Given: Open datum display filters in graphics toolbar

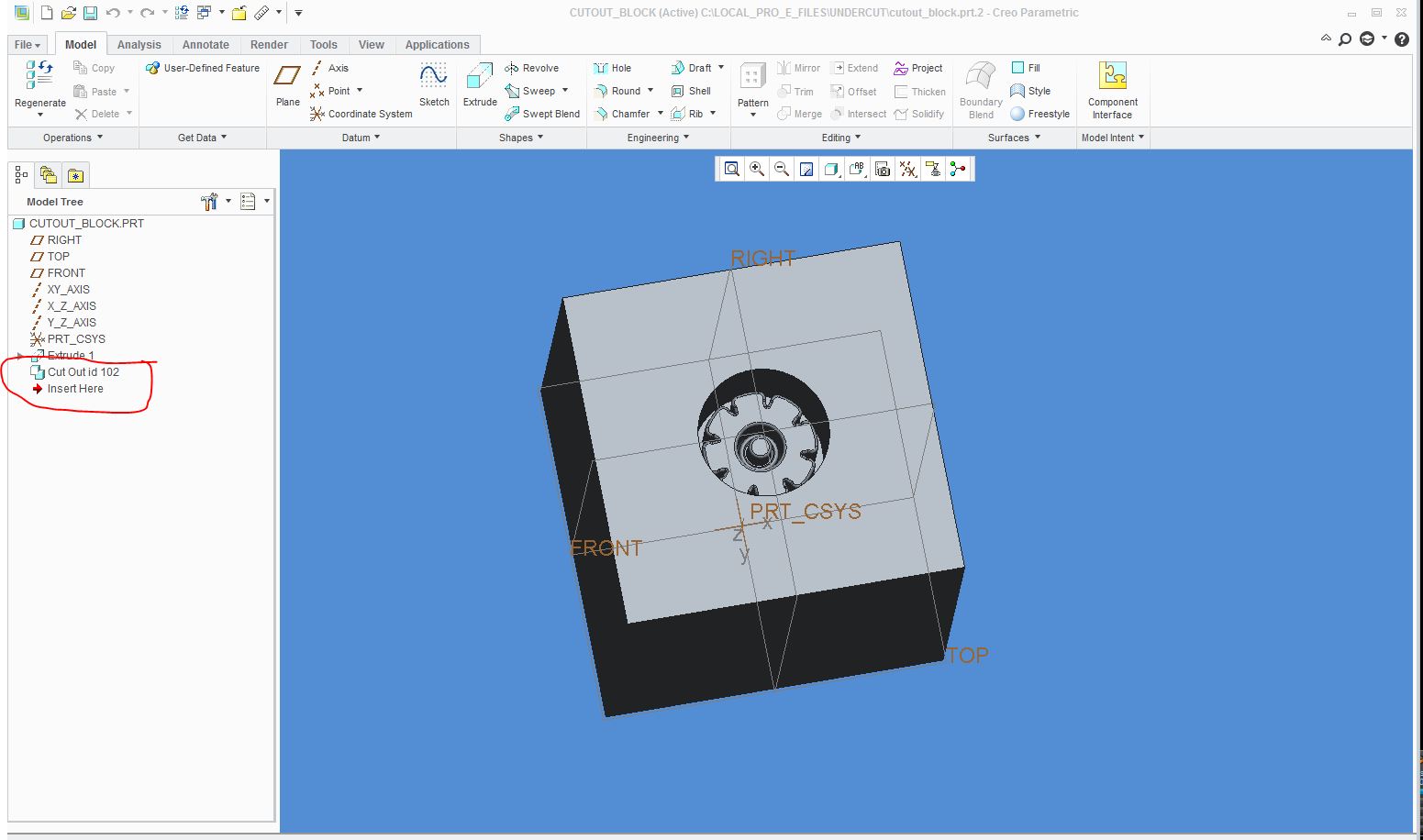Looking at the screenshot, I should click(x=907, y=169).
